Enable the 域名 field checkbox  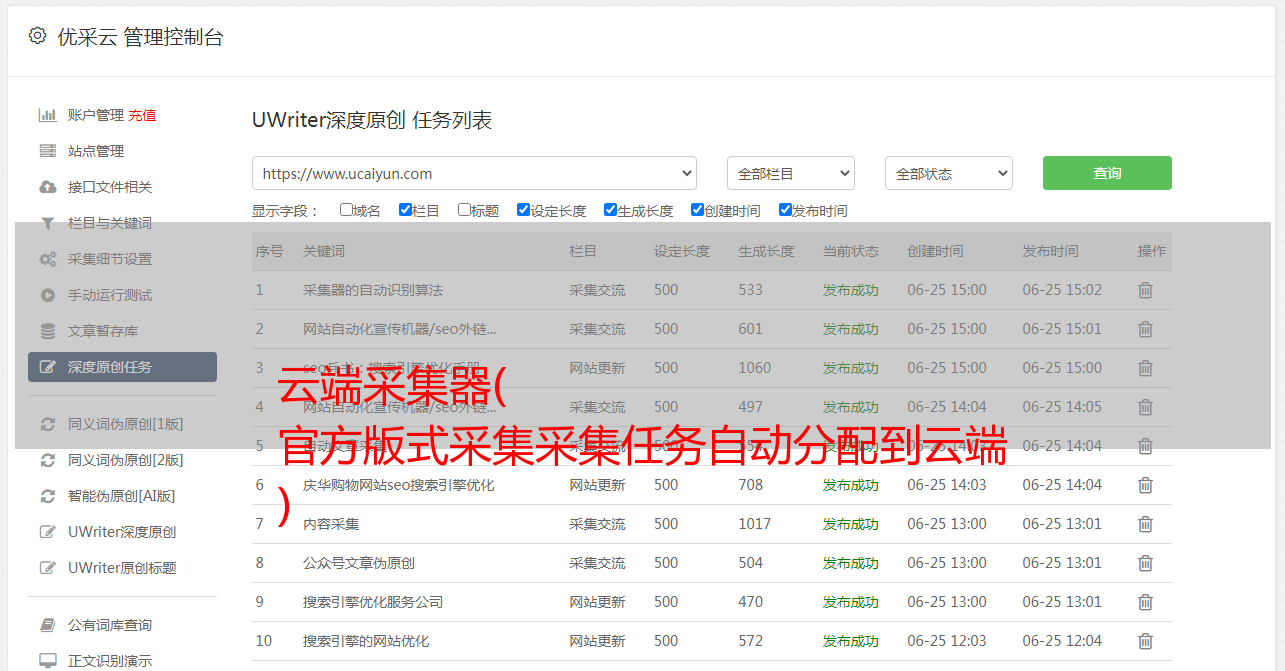pyautogui.click(x=346, y=210)
